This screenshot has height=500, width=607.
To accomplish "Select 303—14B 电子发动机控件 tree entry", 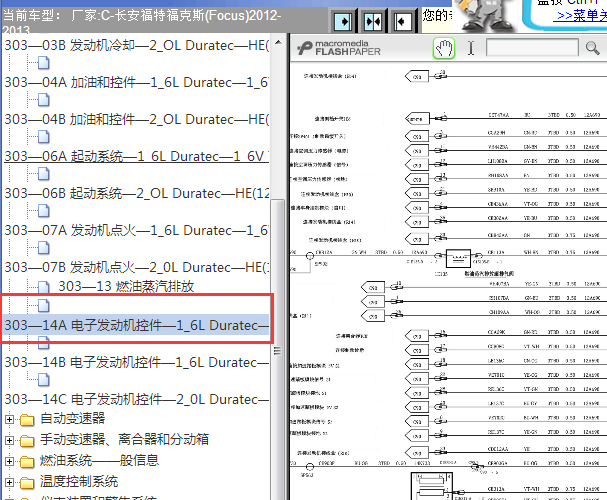I will click(x=136, y=362).
